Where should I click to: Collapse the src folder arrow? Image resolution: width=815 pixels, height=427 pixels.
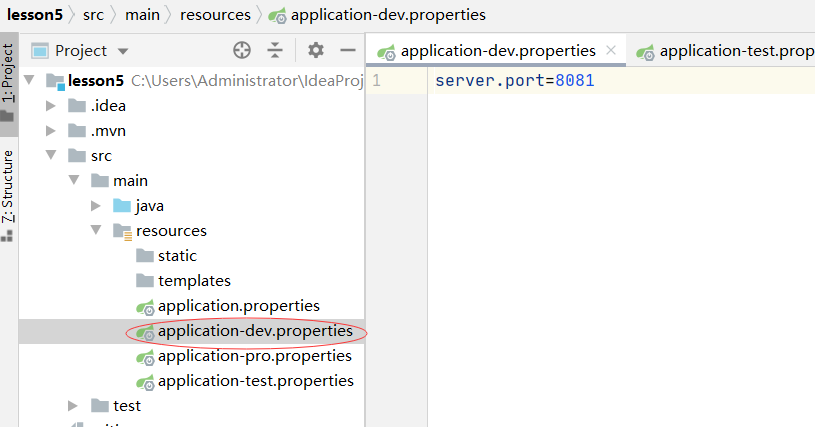51,155
